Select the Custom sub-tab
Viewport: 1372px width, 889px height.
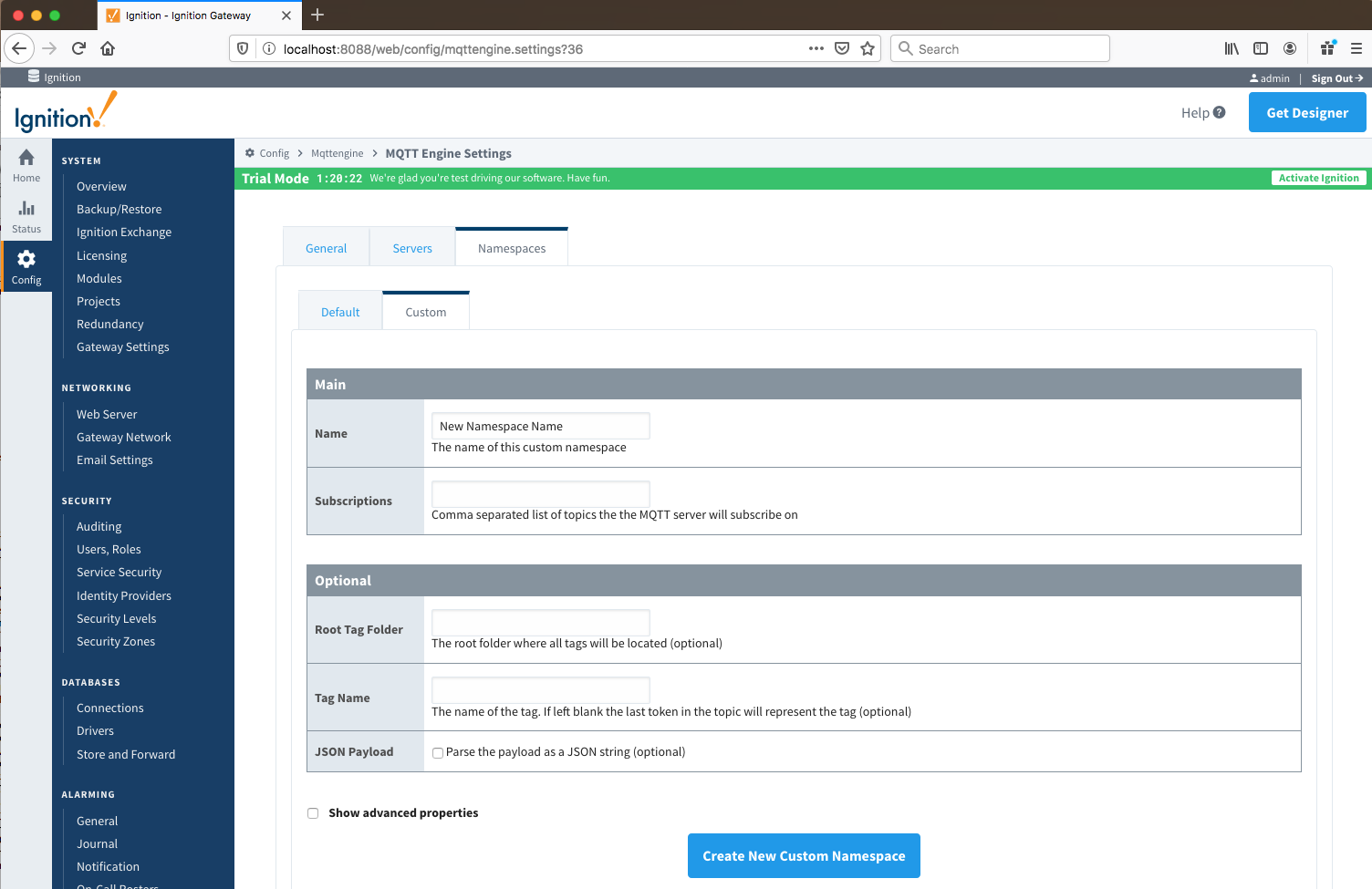pyautogui.click(x=426, y=311)
